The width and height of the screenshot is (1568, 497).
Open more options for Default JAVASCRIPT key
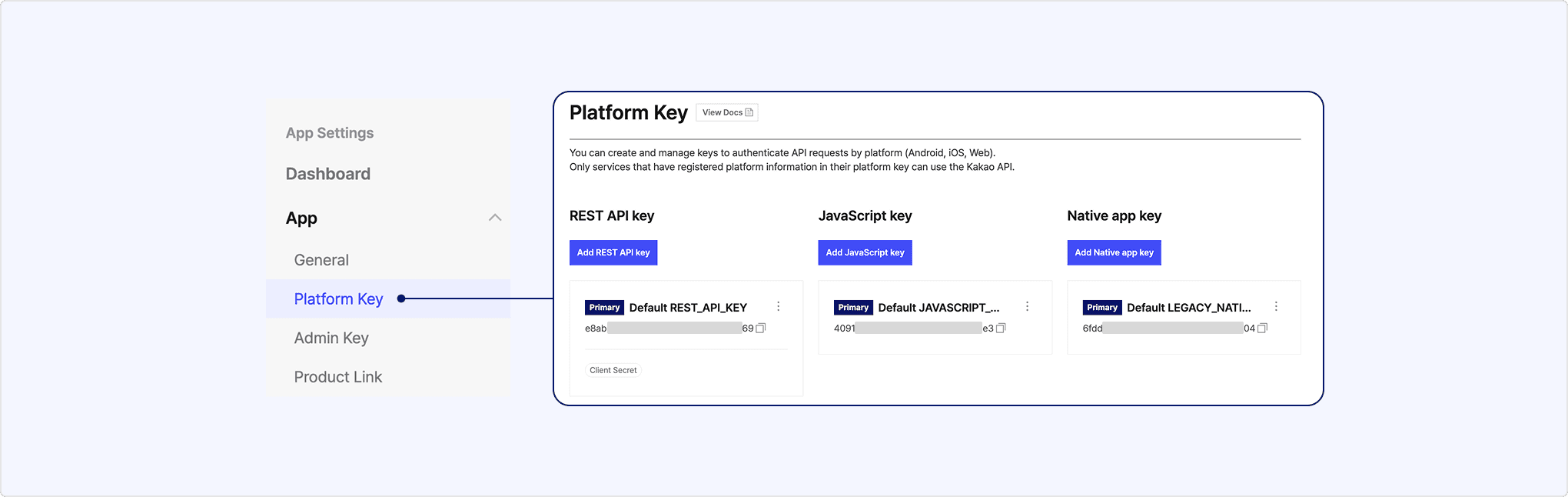[x=1027, y=306]
